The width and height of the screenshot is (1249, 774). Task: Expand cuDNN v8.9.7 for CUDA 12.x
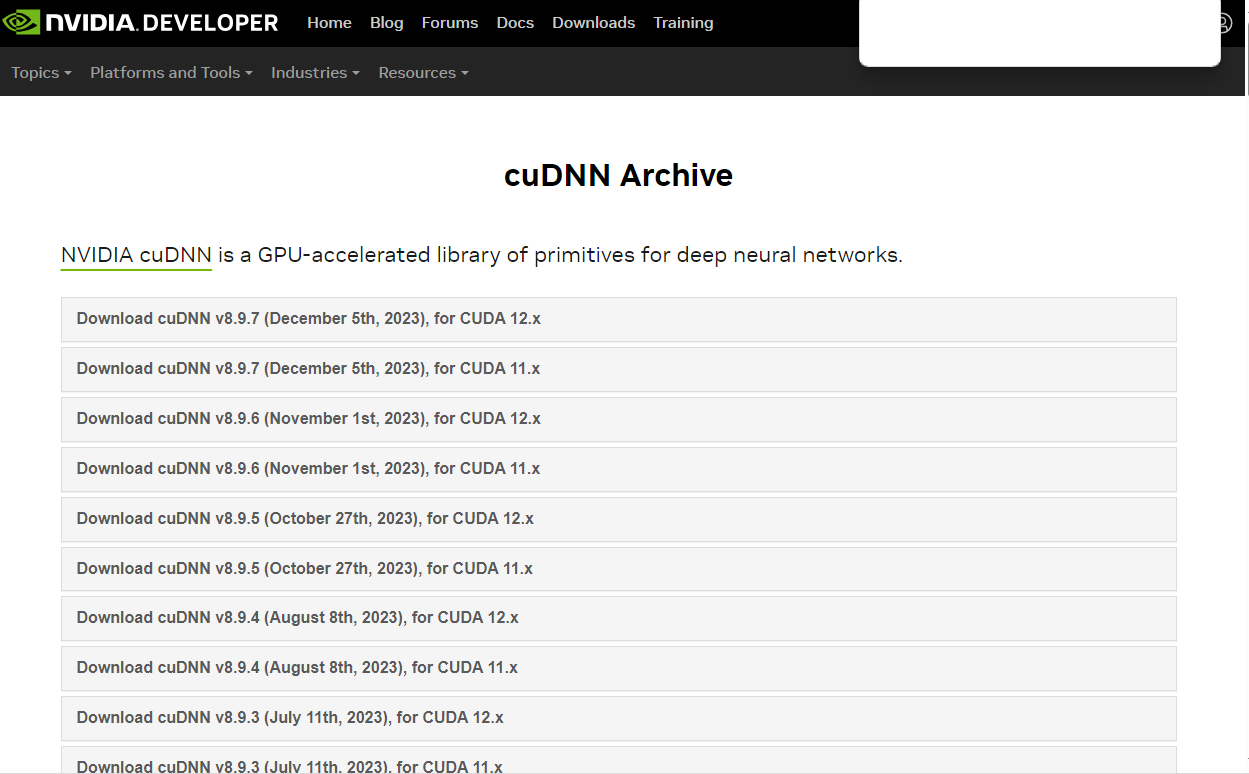308,318
